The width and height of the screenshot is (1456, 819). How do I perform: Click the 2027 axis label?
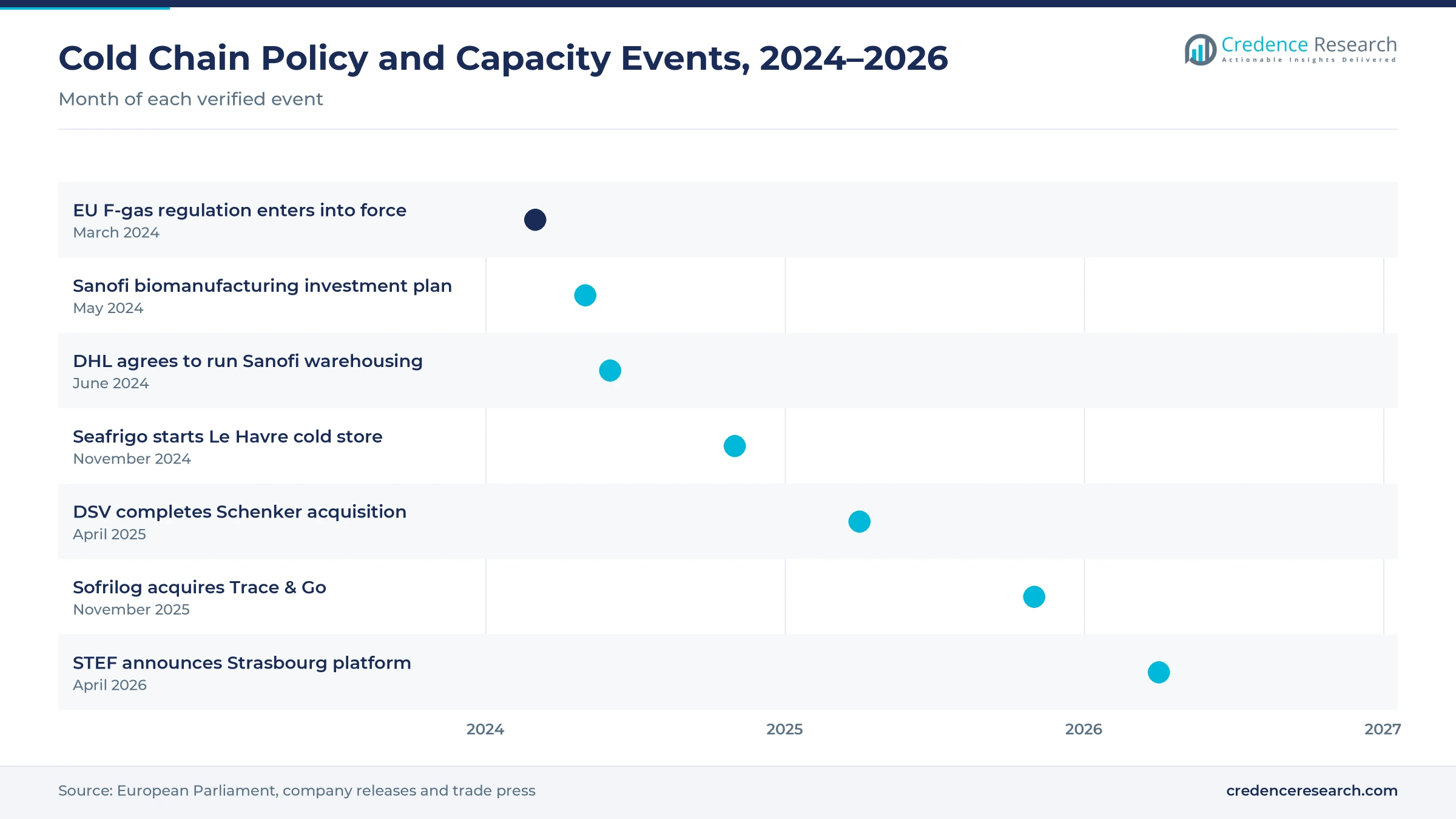pos(1383,729)
